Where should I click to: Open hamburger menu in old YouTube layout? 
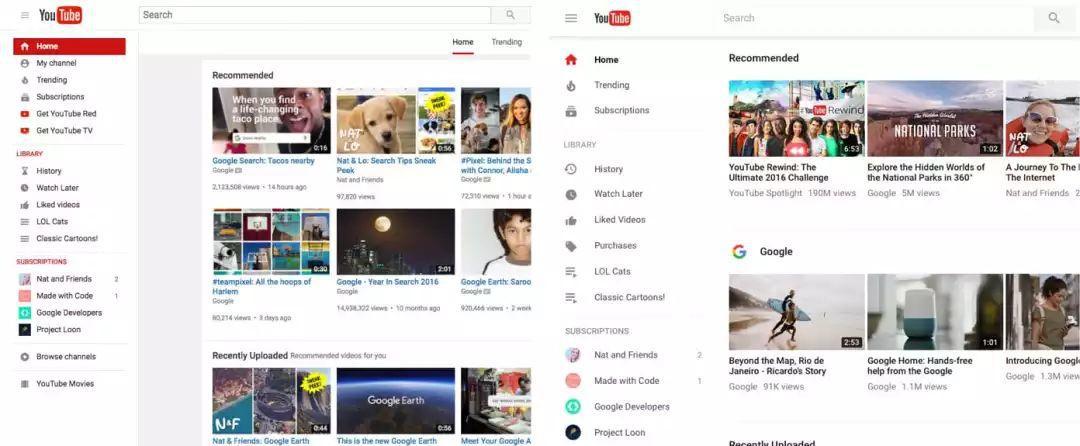pyautogui.click(x=25, y=14)
